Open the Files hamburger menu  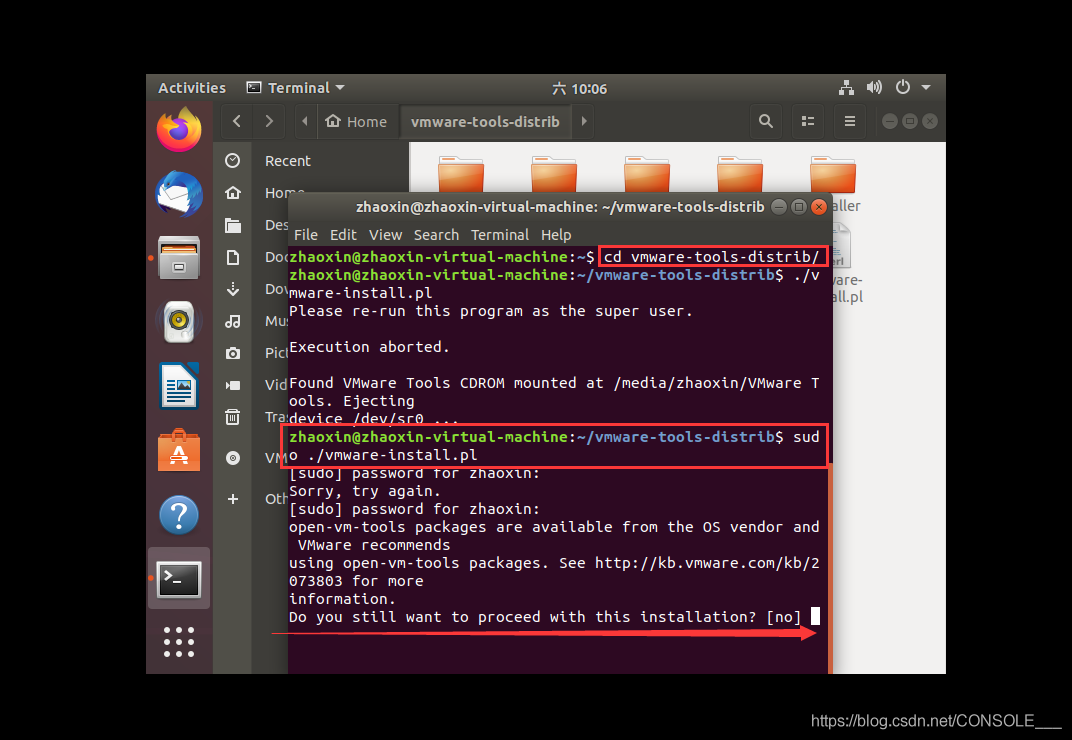[850, 121]
